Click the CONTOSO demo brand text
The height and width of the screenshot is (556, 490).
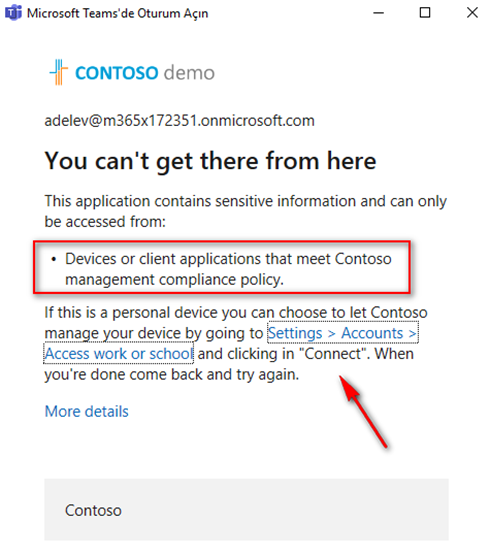[145, 73]
